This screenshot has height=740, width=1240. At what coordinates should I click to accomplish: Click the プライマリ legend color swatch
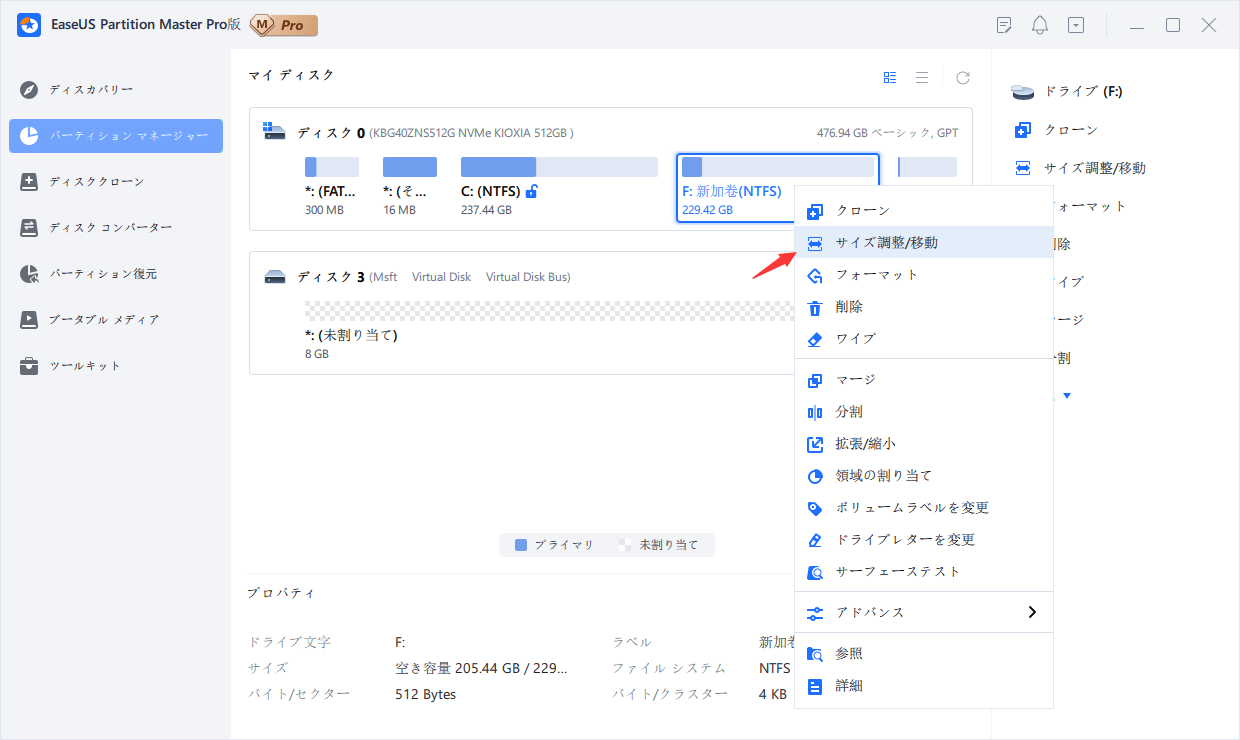click(520, 545)
